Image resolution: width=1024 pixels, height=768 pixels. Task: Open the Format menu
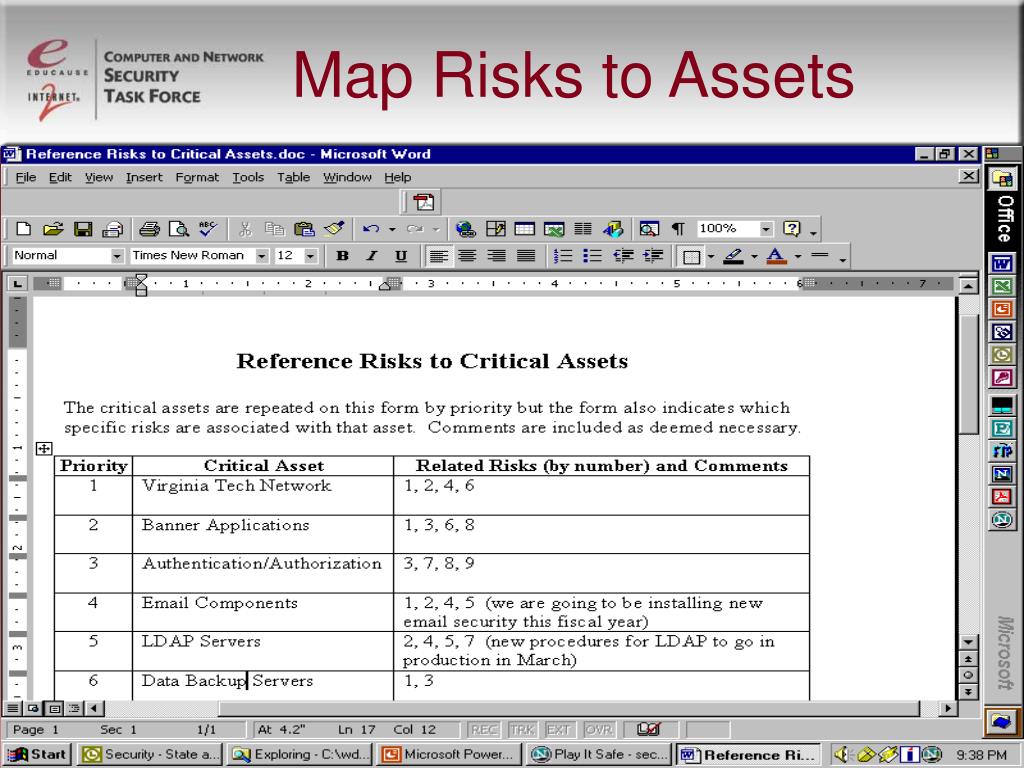(x=197, y=177)
